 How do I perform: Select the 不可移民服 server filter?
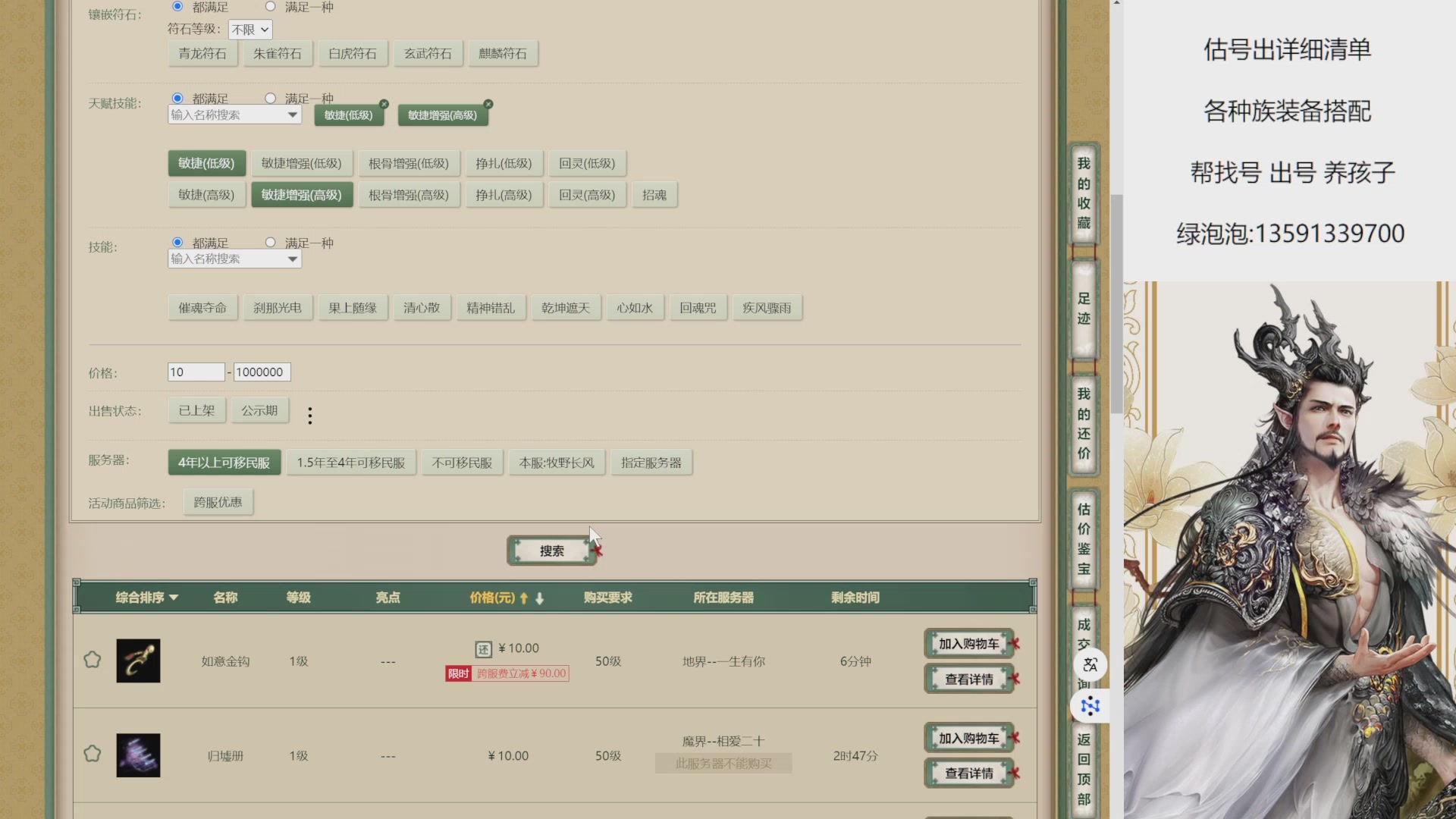click(462, 463)
